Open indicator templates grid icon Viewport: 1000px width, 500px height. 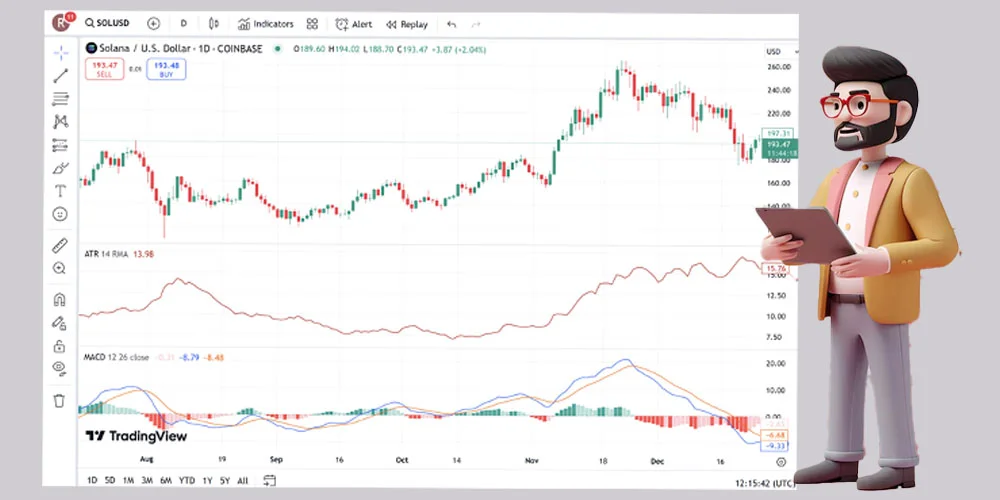point(312,24)
